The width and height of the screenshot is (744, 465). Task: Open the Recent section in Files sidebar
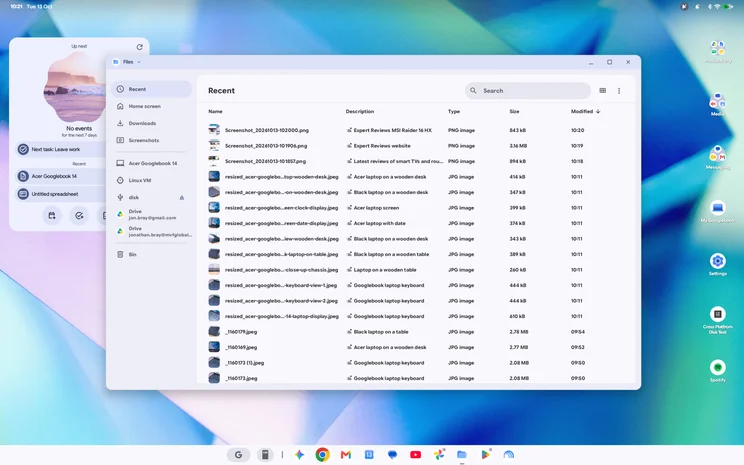(x=151, y=89)
